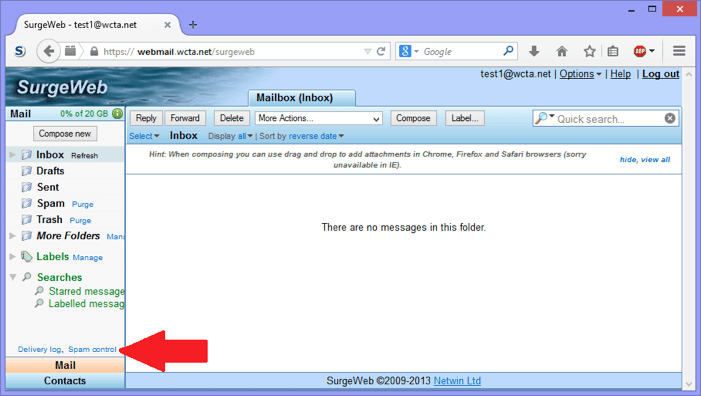Image resolution: width=701 pixels, height=396 pixels.
Task: Show bookmarks list icon
Action: coord(613,51)
